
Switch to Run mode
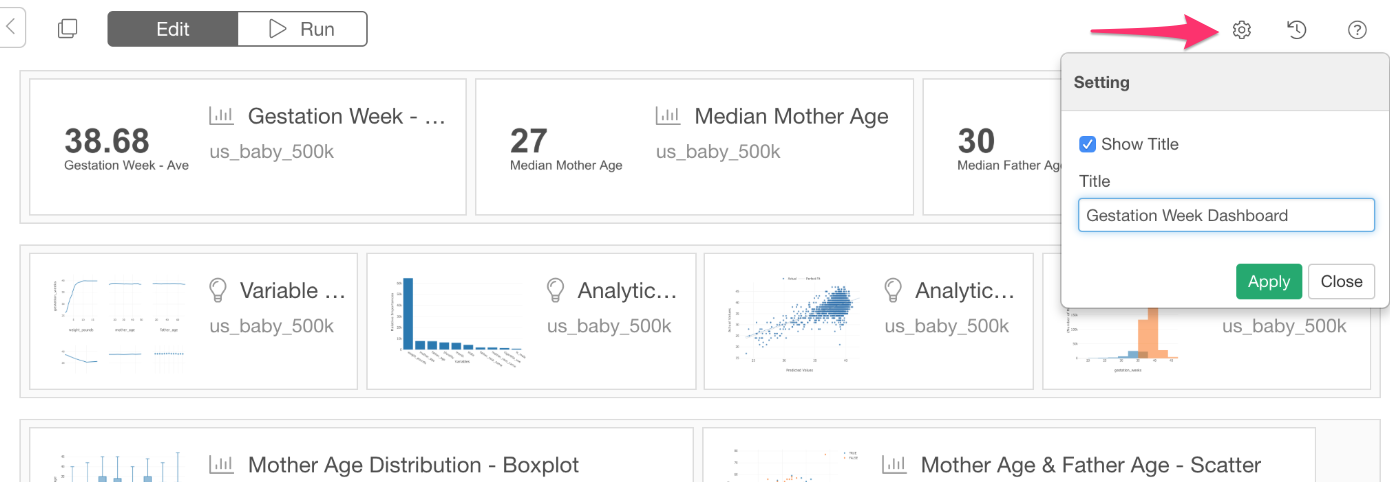pos(302,29)
